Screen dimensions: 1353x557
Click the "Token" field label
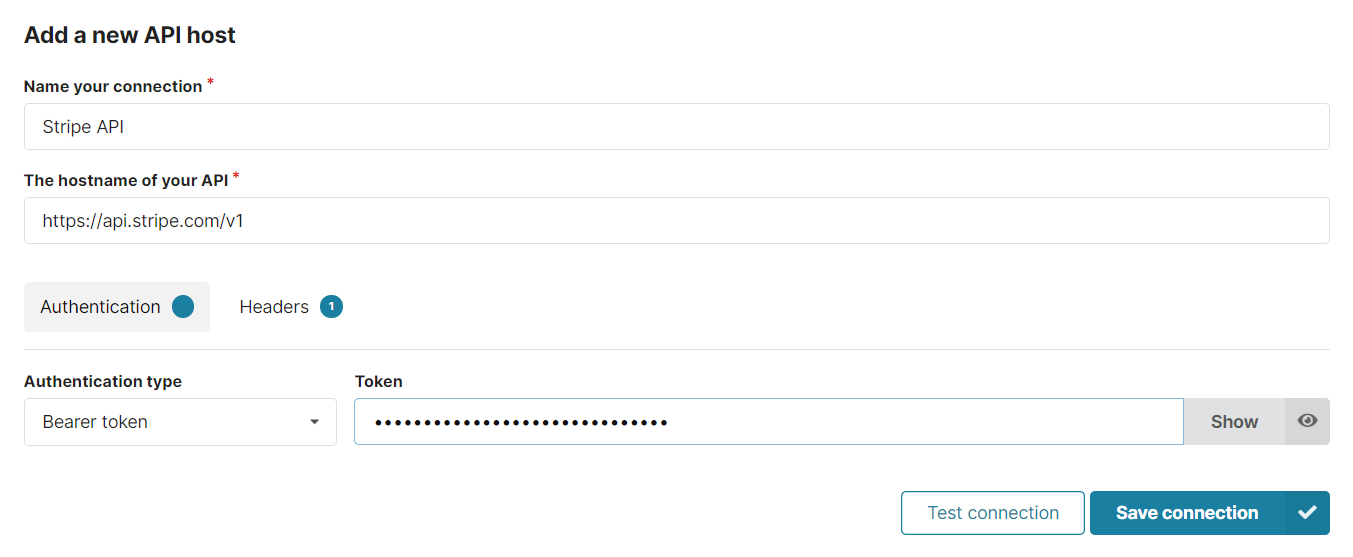[x=378, y=381]
